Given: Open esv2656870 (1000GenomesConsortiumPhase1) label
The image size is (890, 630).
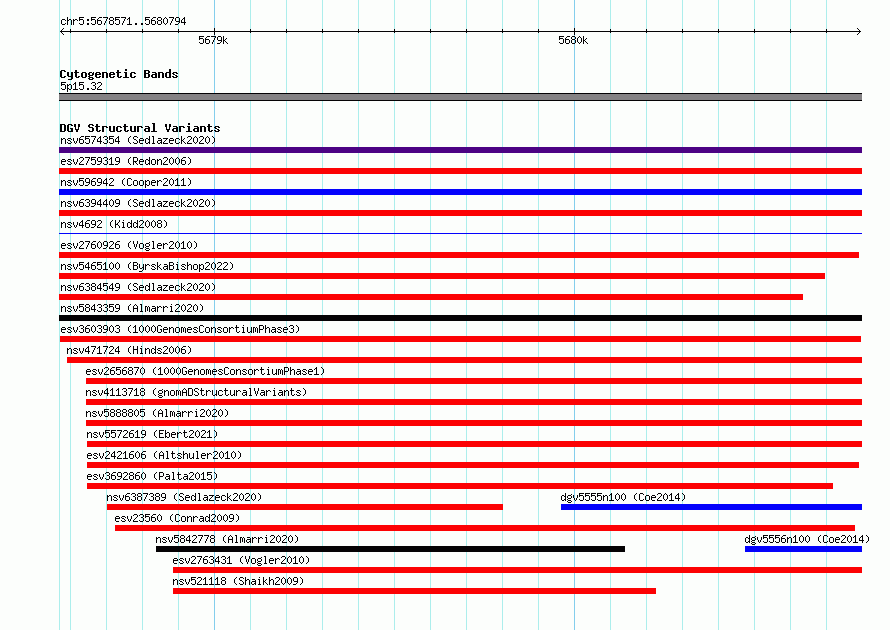Looking at the screenshot, I should (x=205, y=371).
